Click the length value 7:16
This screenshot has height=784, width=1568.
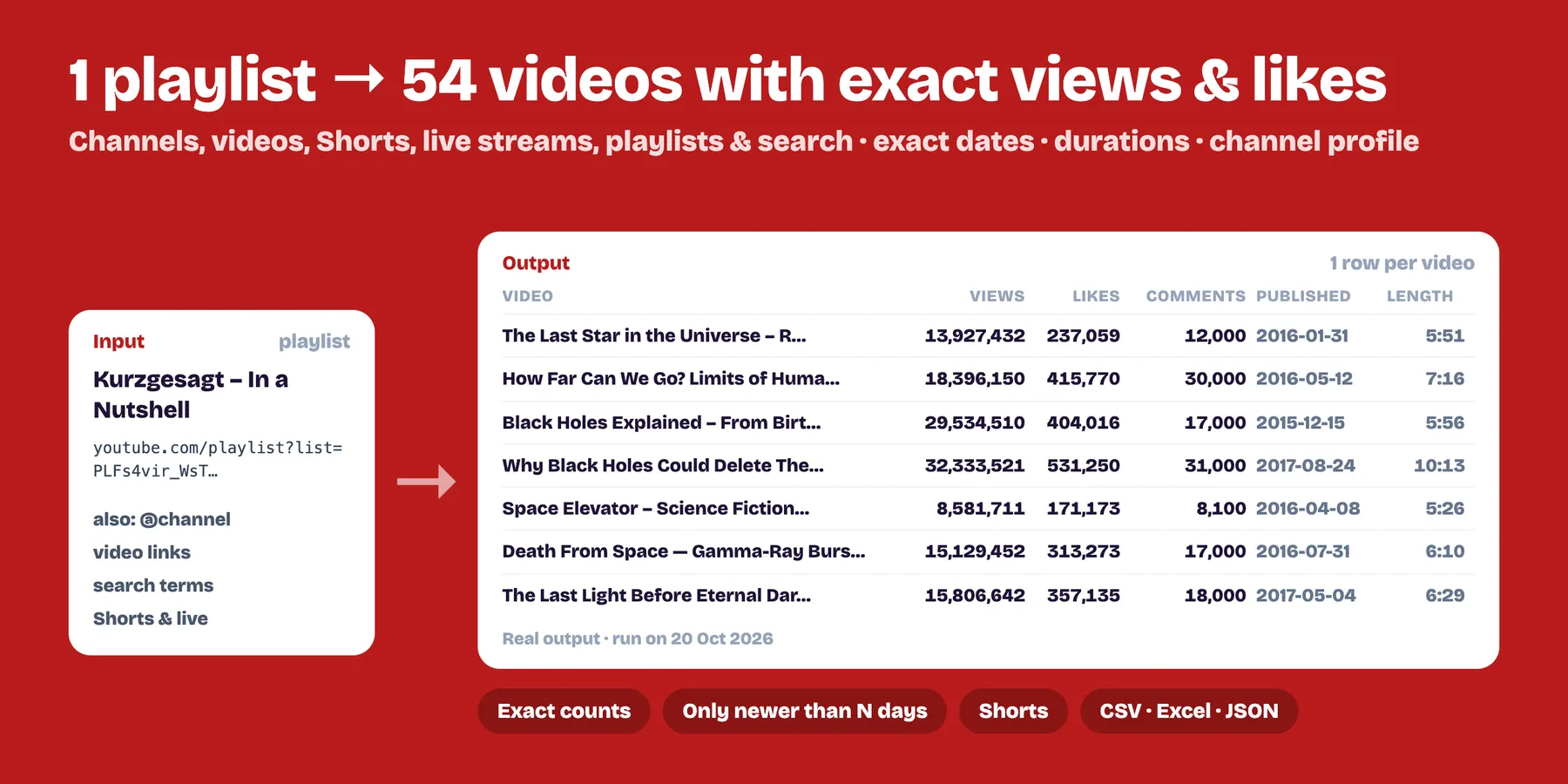coord(1445,379)
